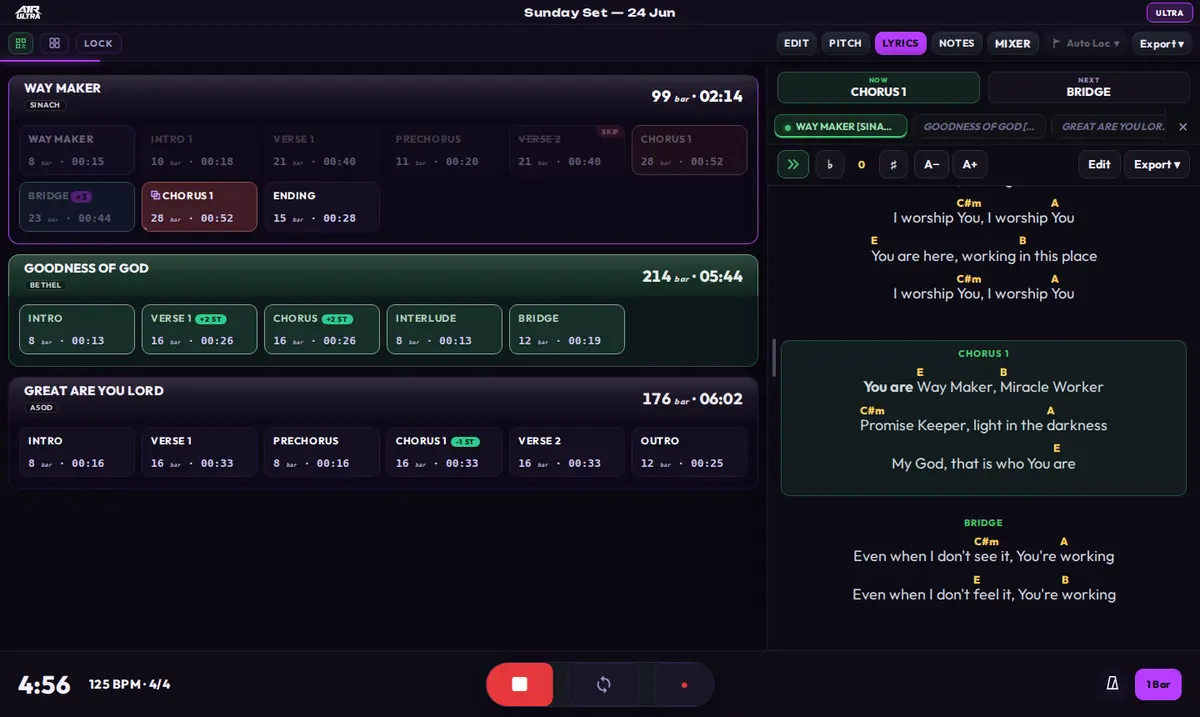This screenshot has height=717, width=1200.
Task: Transpose up with the sharp icon
Action: point(893,164)
